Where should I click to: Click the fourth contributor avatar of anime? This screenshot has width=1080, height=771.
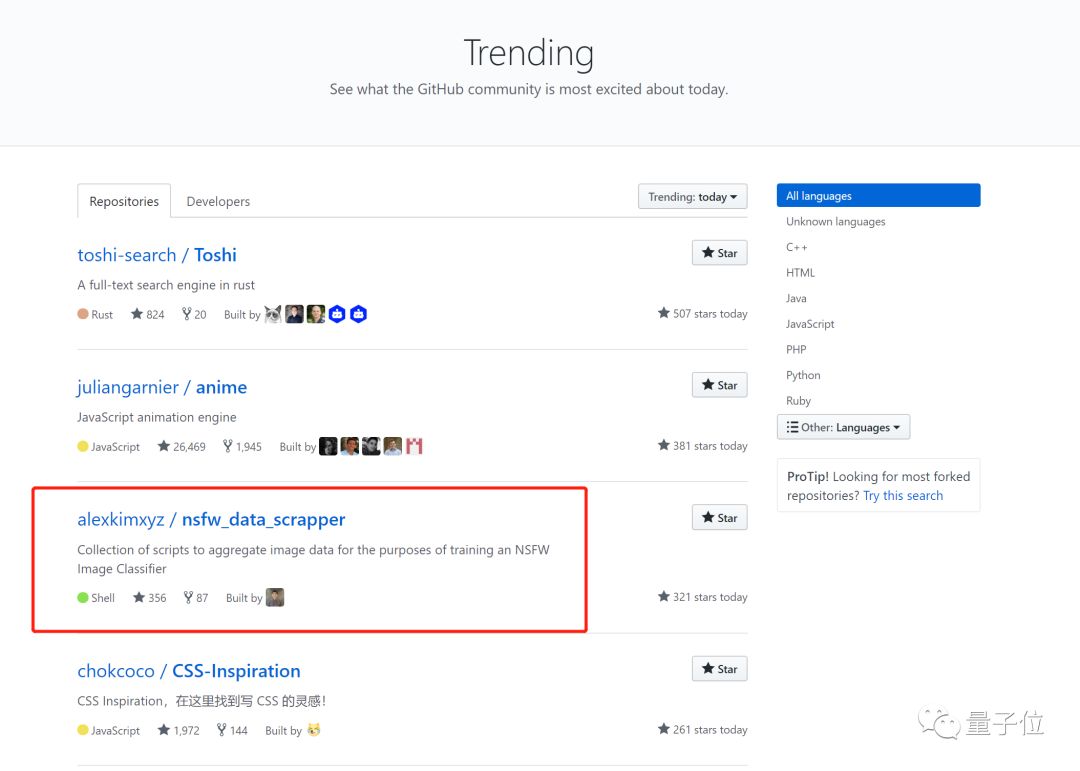point(393,446)
